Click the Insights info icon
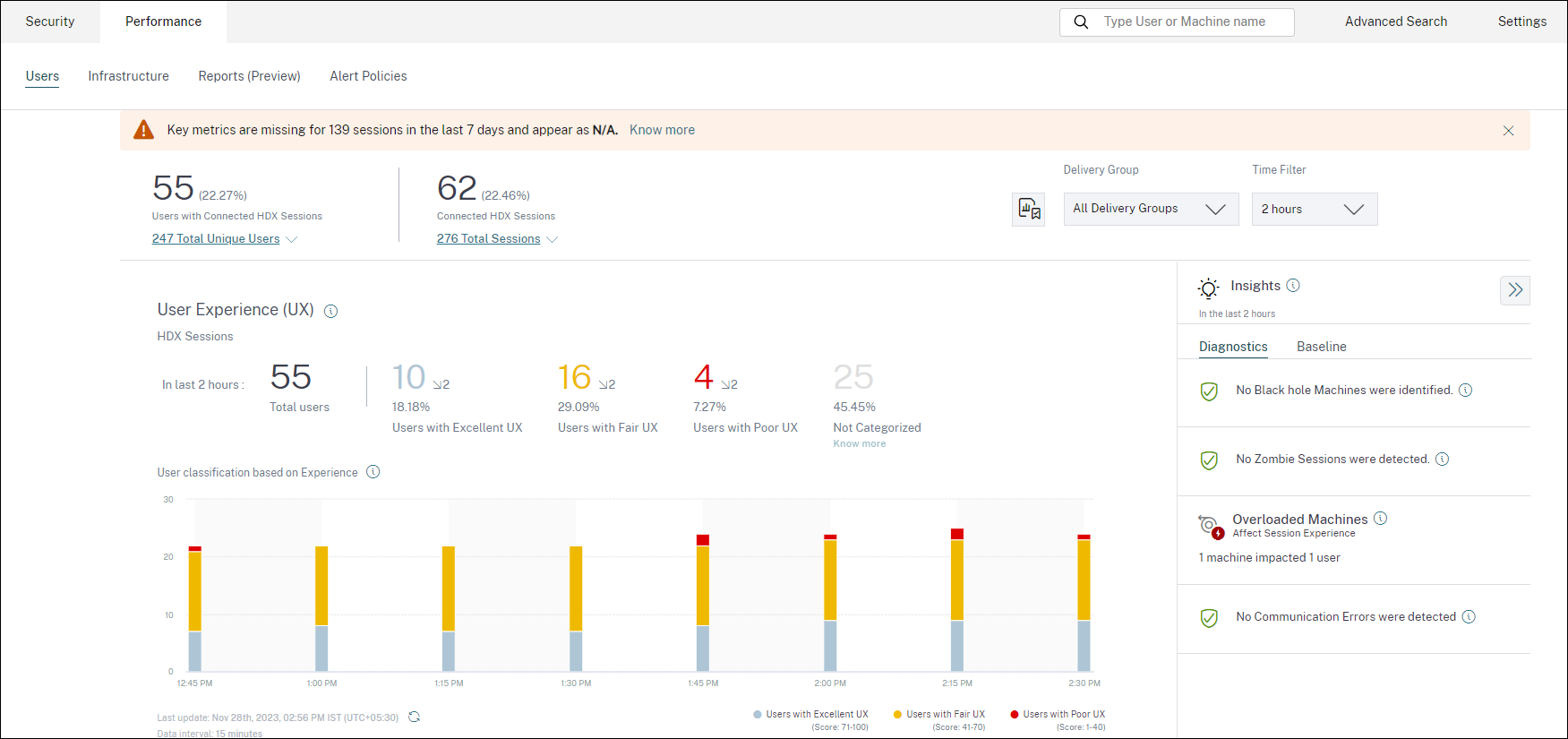 (x=1292, y=286)
